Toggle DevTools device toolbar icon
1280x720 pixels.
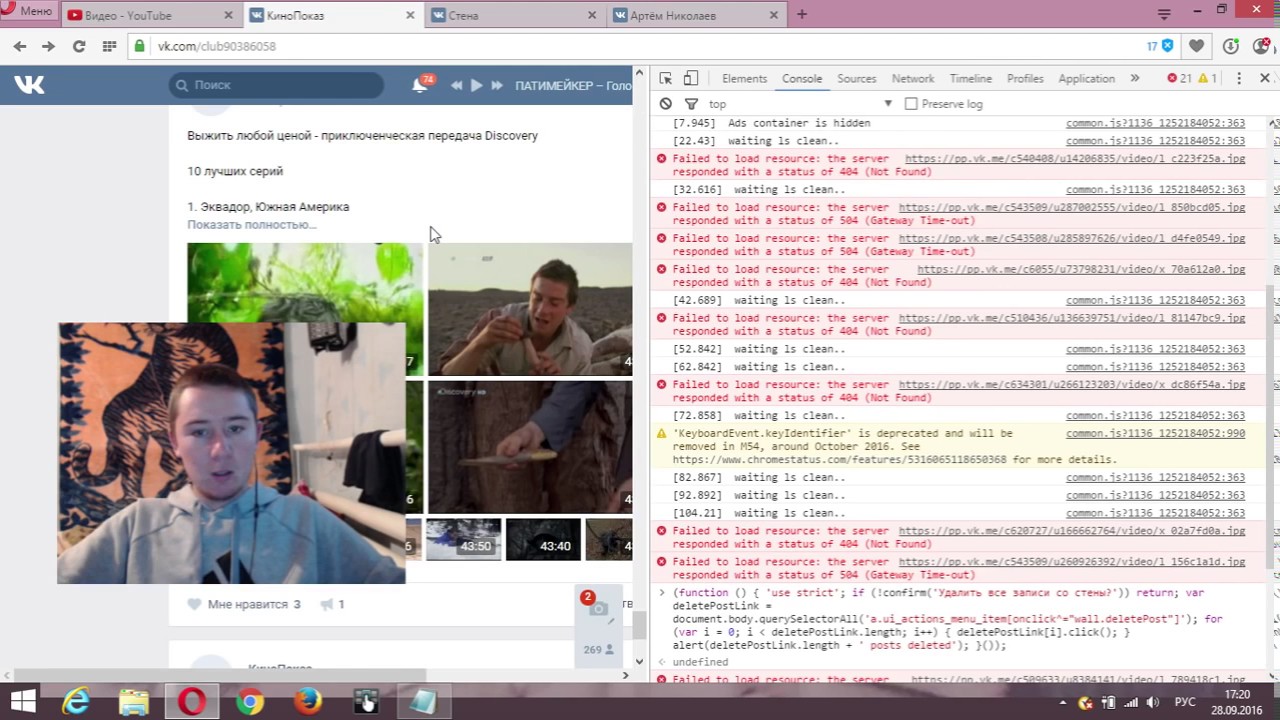[x=690, y=78]
